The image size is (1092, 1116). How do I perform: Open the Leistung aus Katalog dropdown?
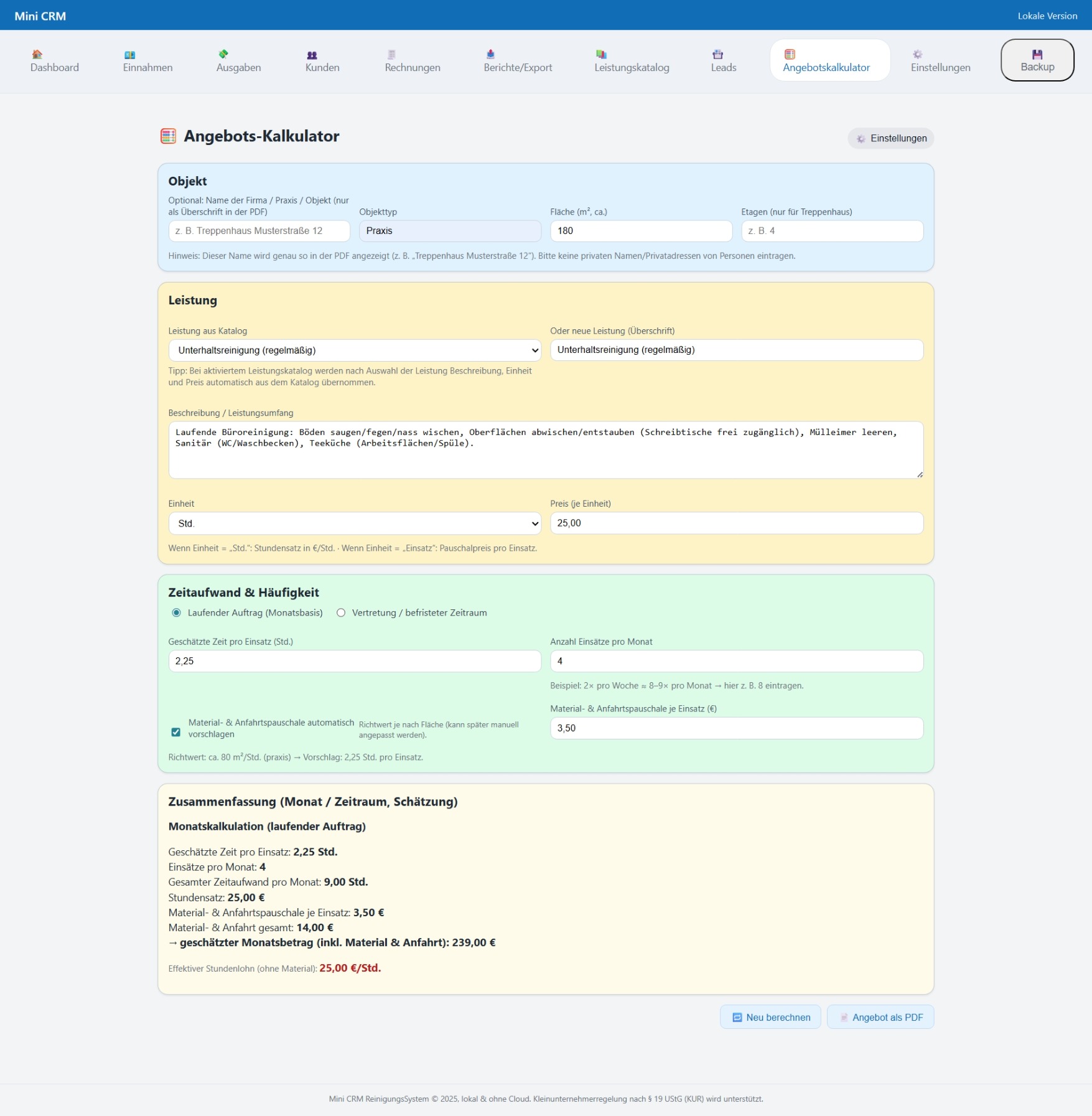point(355,350)
